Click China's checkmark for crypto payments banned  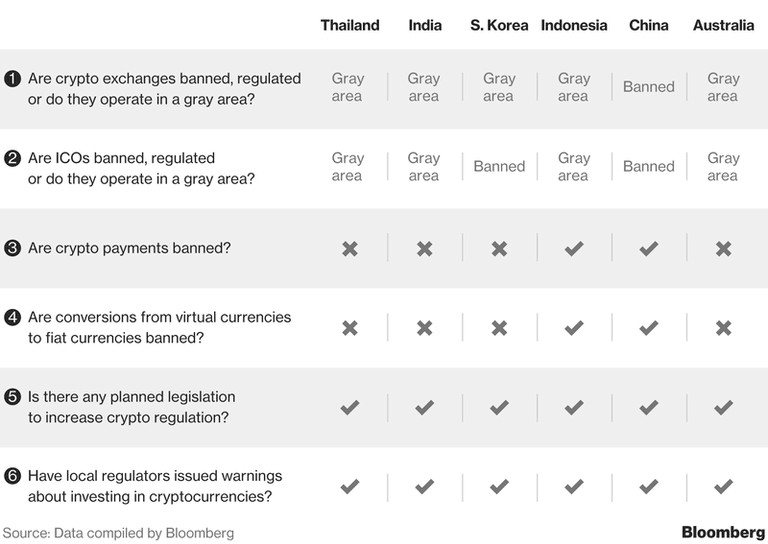tap(649, 248)
